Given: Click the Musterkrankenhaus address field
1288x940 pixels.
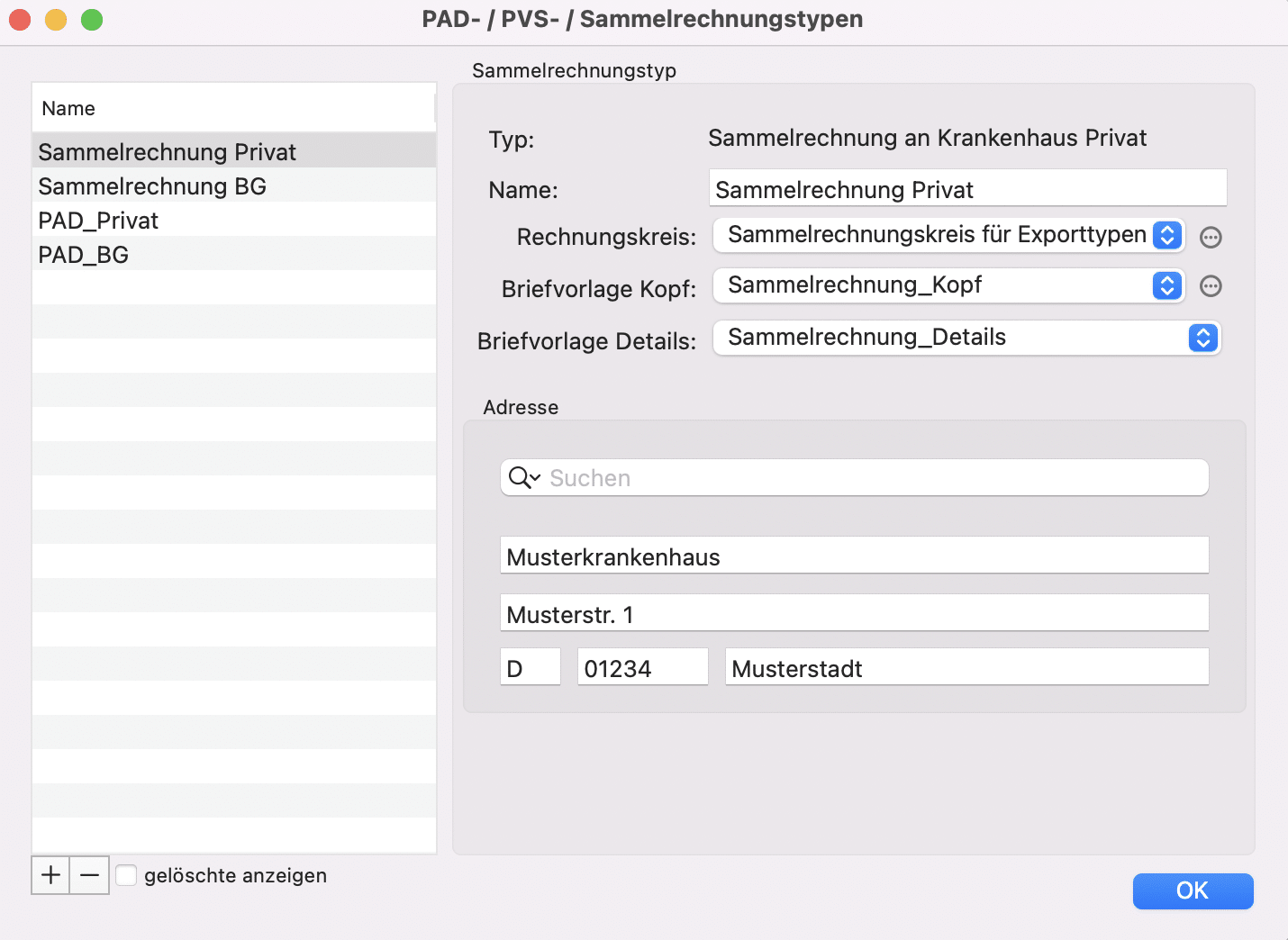Looking at the screenshot, I should point(854,556).
